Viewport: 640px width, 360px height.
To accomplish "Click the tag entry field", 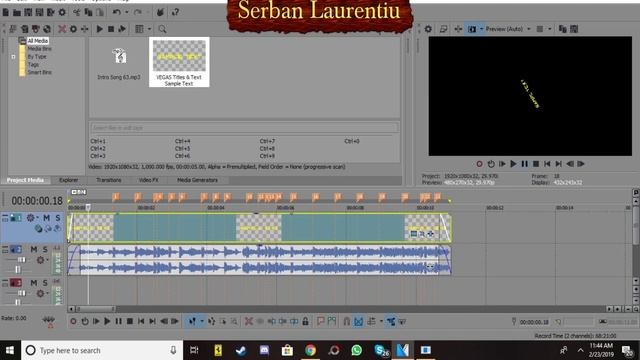I will point(244,128).
